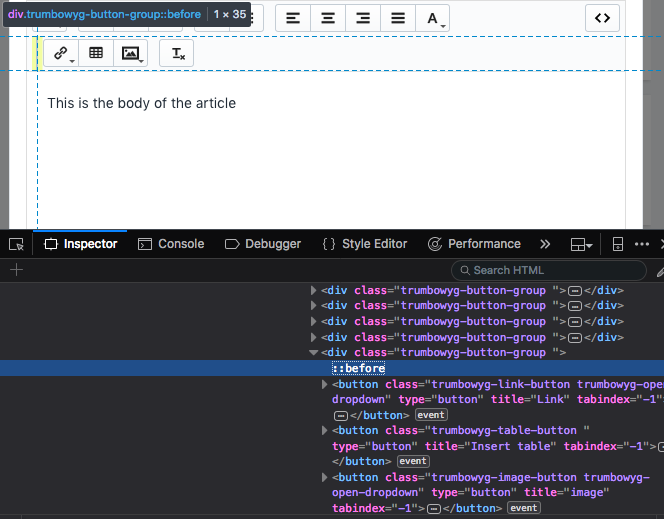
Task: Open the Performance tab
Action: click(474, 244)
